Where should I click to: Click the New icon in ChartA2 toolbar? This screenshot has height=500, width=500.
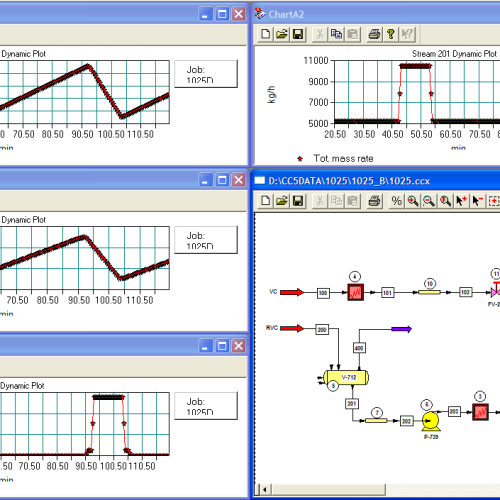(x=266, y=34)
